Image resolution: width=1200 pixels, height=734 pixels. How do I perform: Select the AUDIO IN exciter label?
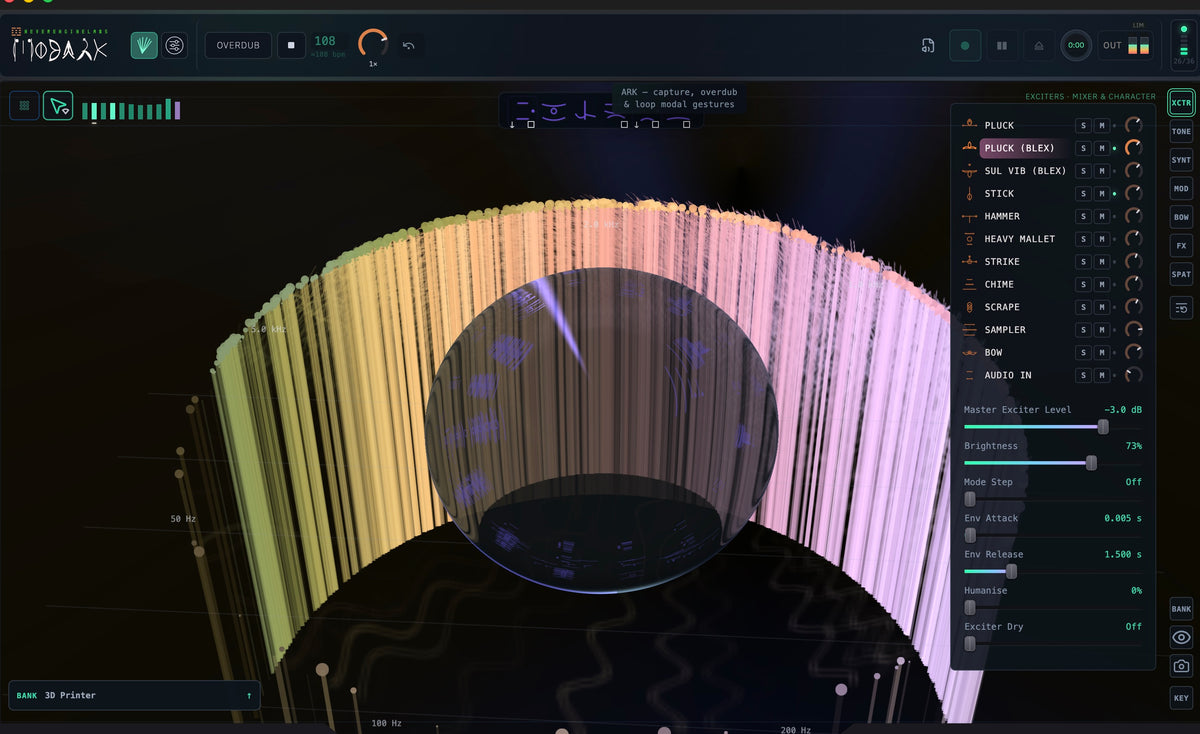tap(1008, 375)
